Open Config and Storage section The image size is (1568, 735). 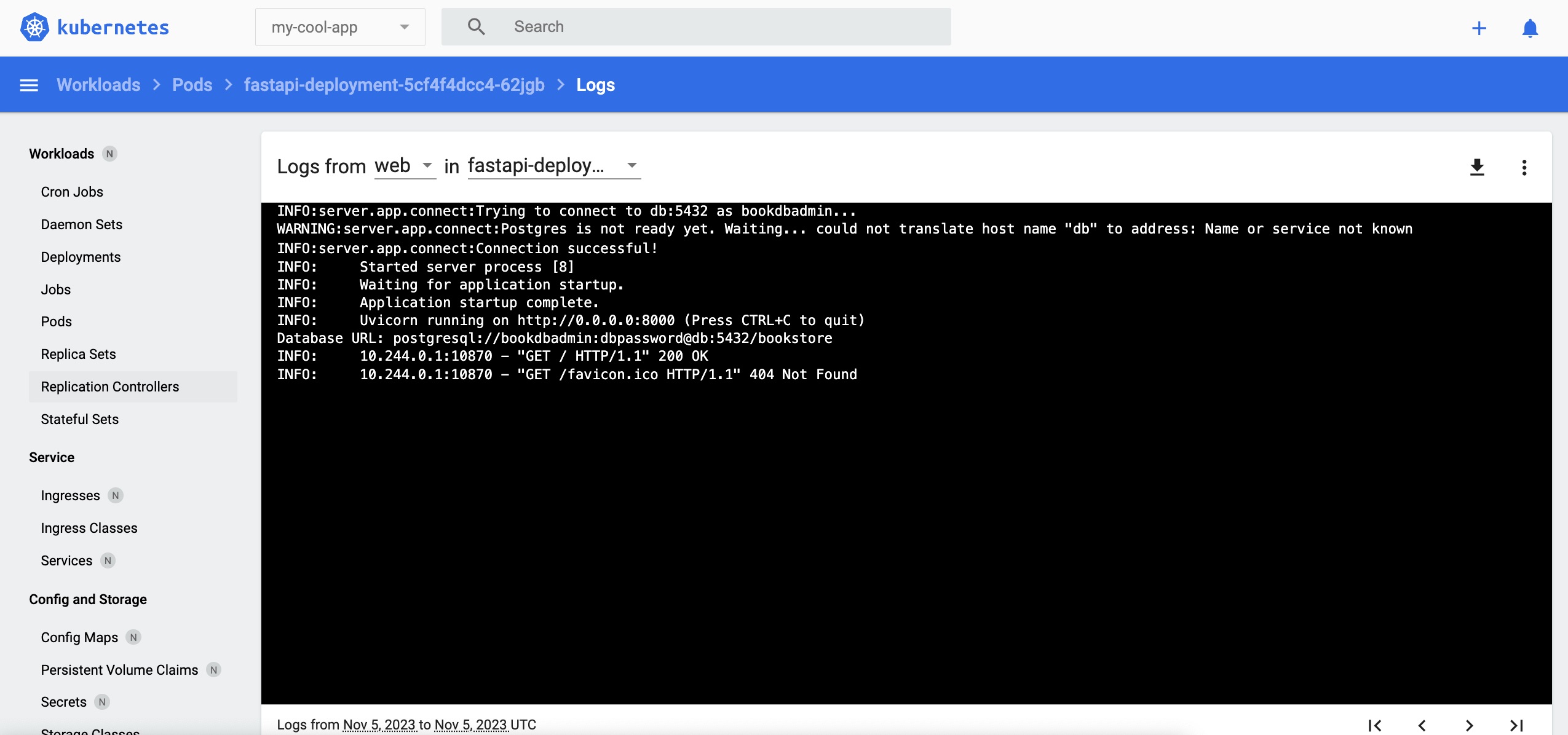(x=88, y=599)
